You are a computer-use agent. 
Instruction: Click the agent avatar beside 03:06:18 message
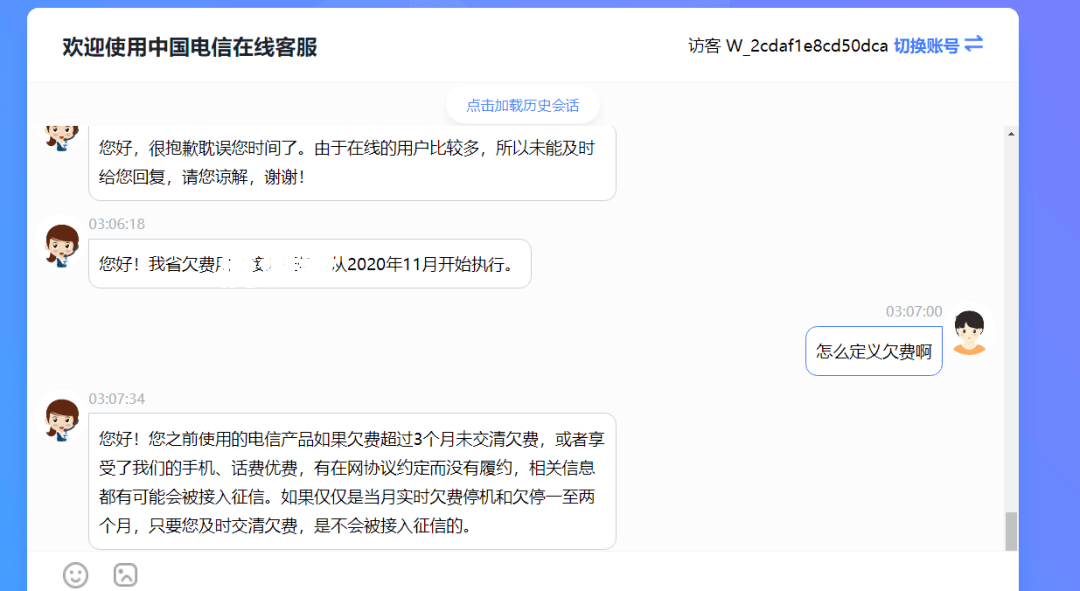click(x=62, y=245)
